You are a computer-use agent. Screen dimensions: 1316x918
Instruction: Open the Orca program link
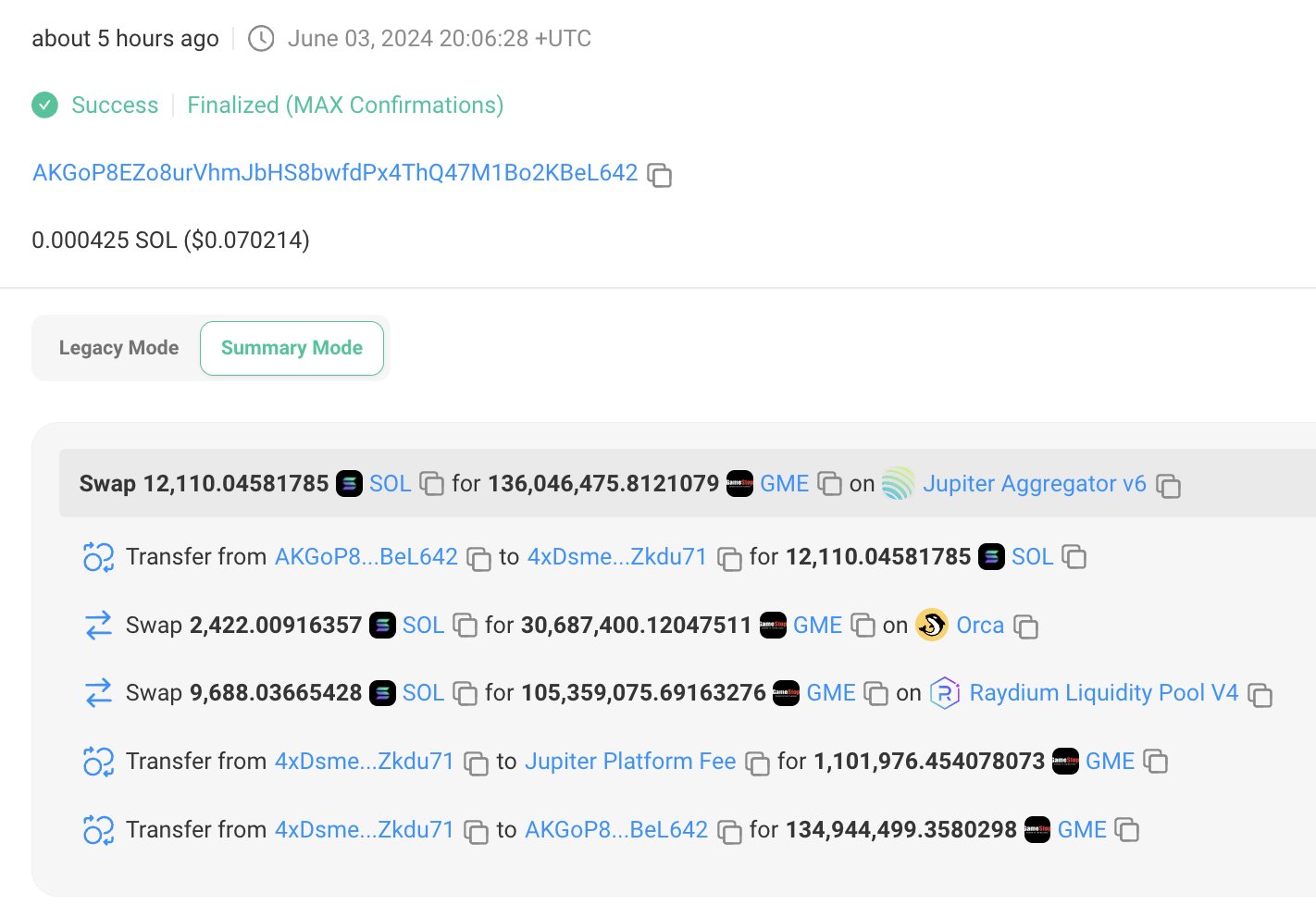point(980,626)
